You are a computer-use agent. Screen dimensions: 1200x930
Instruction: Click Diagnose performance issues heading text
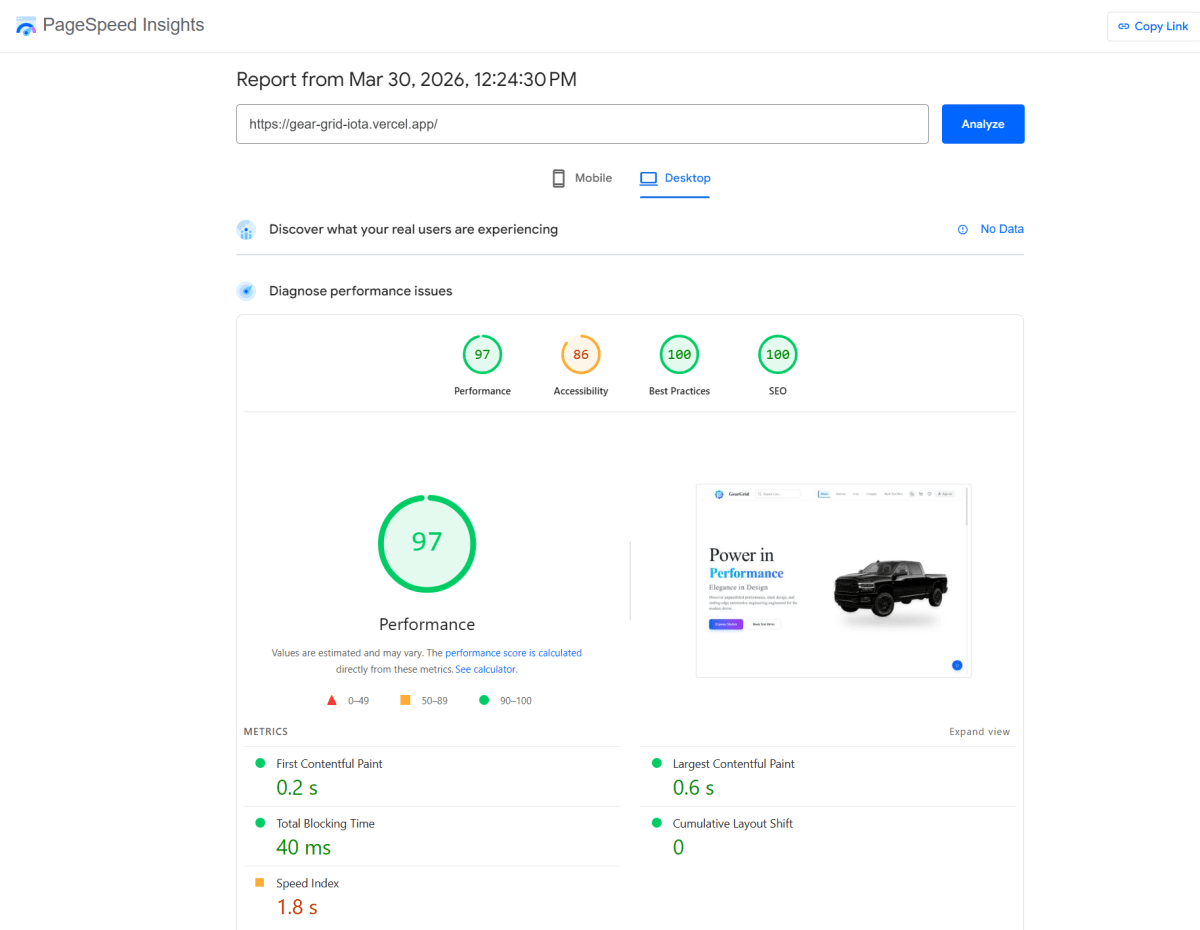361,291
